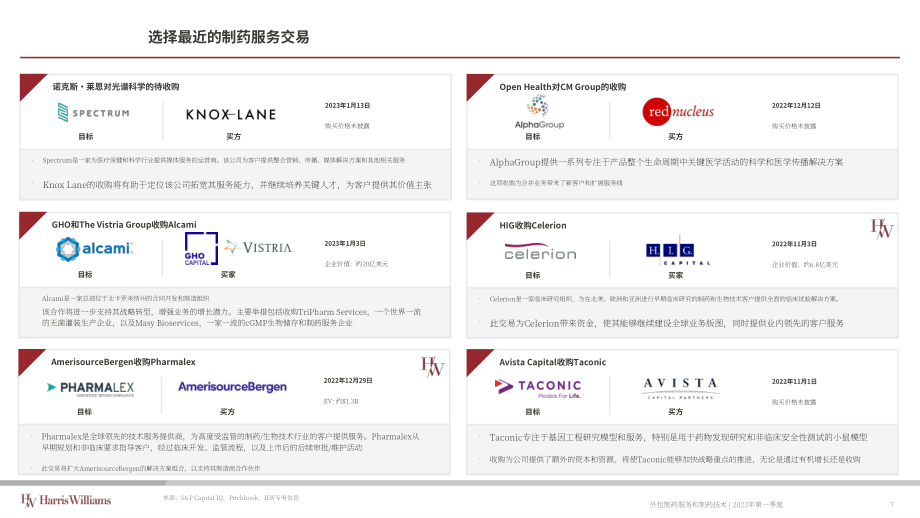
Task: Select heading HIG收购Celerion
Action: pos(533,225)
